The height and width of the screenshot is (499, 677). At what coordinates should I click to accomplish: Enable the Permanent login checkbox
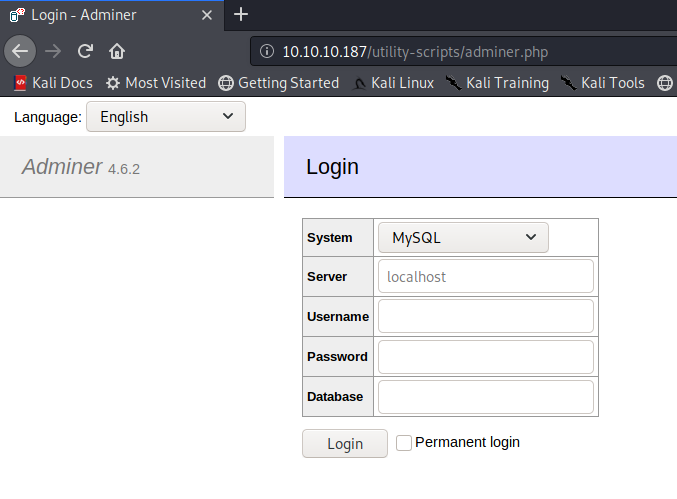[x=404, y=443]
